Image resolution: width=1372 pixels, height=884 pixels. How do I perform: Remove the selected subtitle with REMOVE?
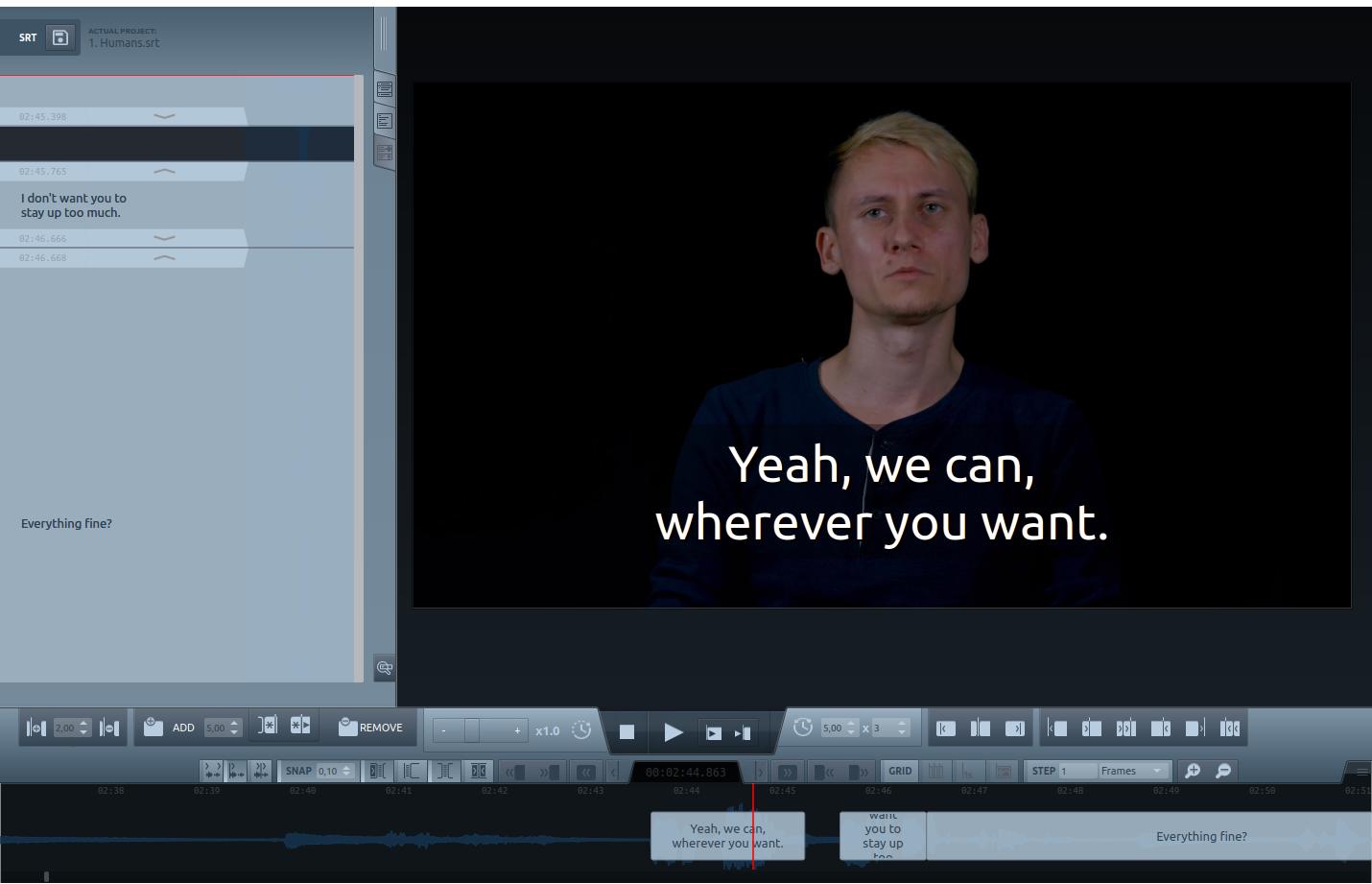click(x=370, y=728)
